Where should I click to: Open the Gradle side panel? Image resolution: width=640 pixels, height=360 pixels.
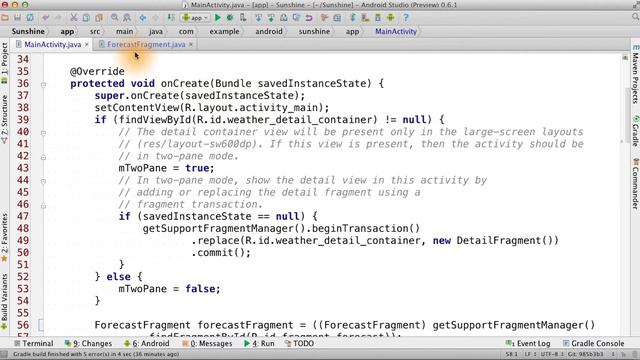tap(636, 131)
